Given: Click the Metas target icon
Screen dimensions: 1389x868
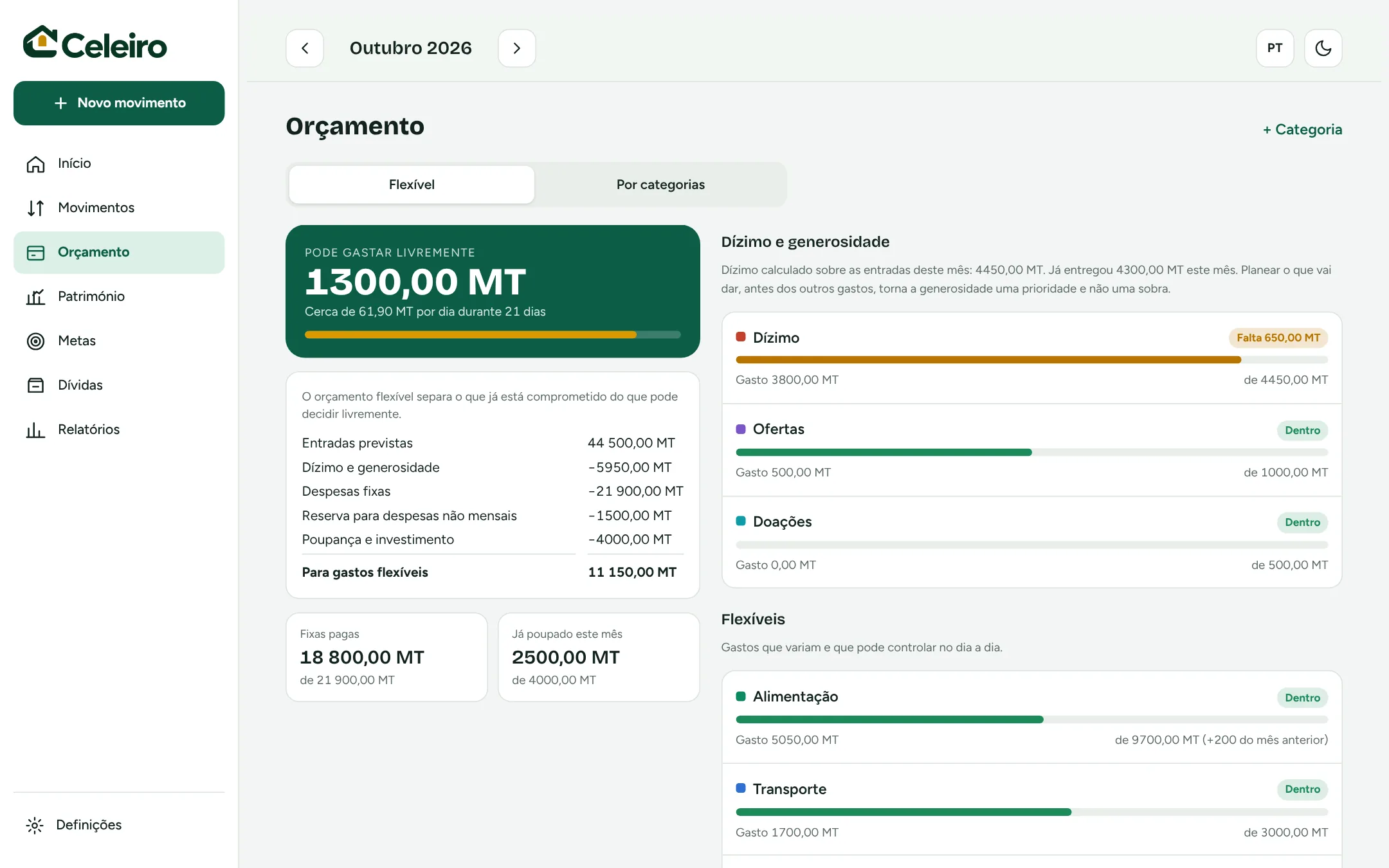Looking at the screenshot, I should pyautogui.click(x=35, y=341).
